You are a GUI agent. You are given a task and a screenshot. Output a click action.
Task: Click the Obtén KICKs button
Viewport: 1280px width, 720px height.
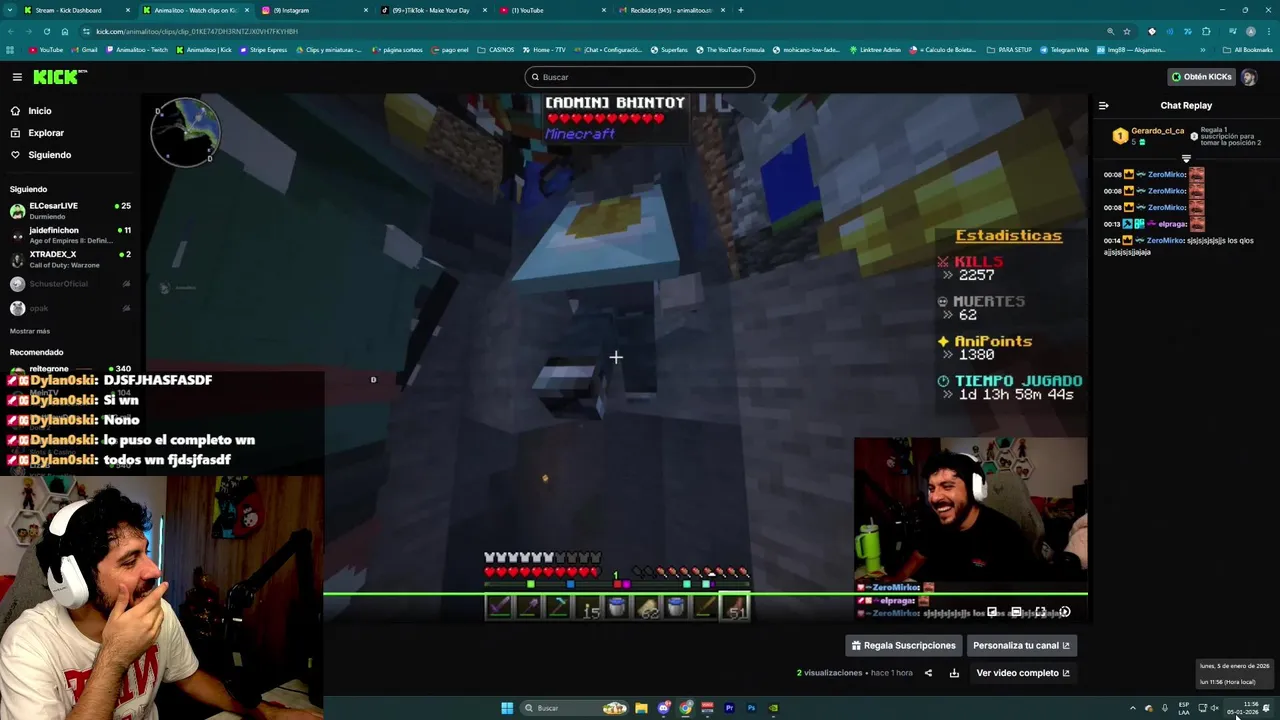coord(1202,77)
